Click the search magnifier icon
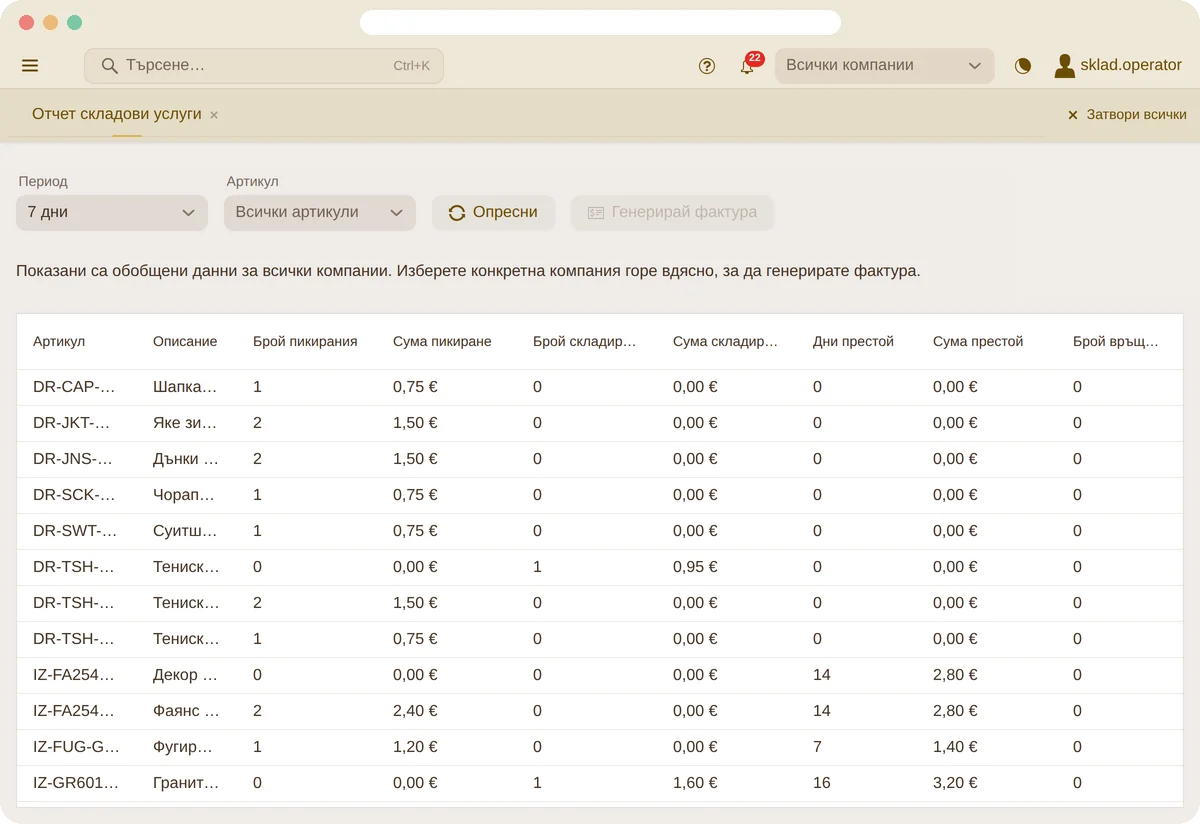Screen dimensions: 1200x824 (x=110, y=66)
